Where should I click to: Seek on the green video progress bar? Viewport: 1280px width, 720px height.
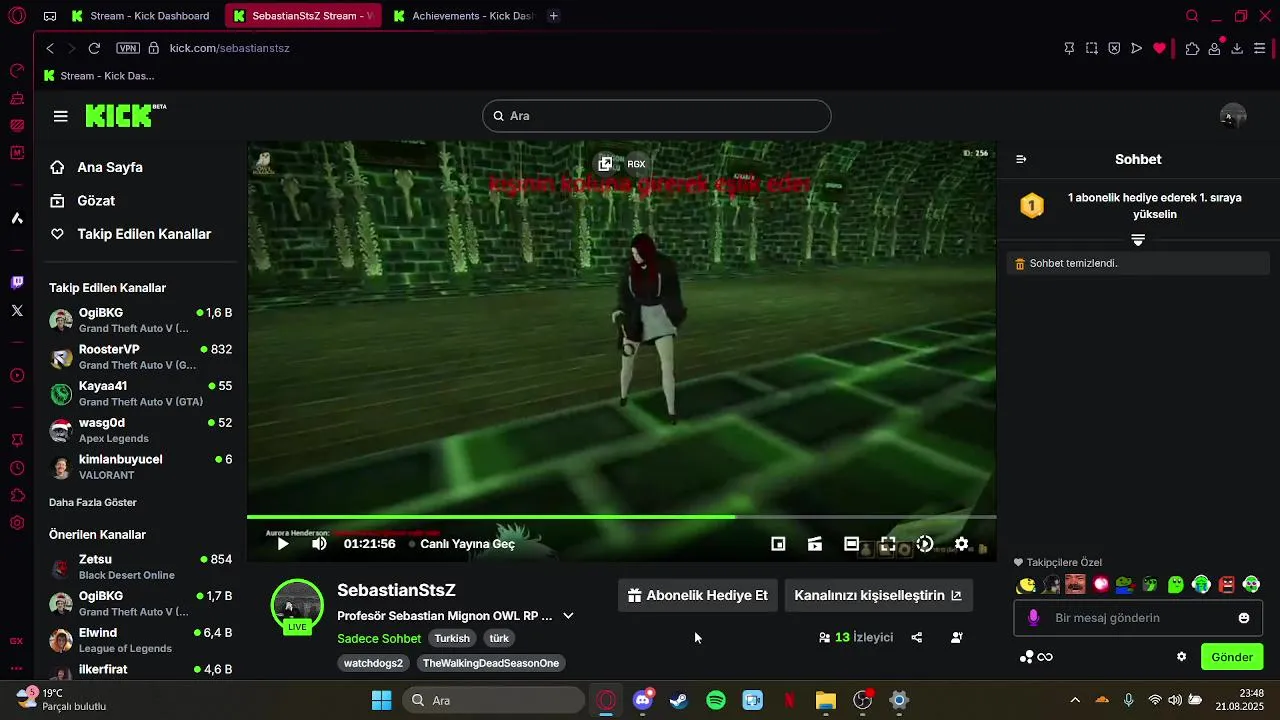[621, 517]
